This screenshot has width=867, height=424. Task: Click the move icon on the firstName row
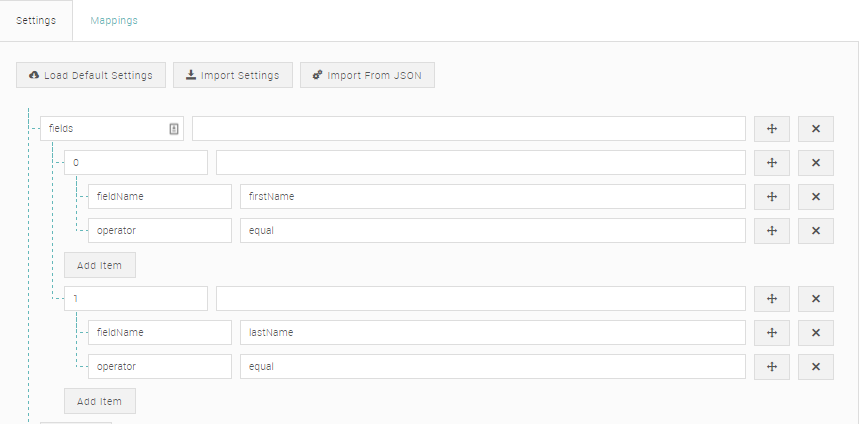(x=772, y=197)
